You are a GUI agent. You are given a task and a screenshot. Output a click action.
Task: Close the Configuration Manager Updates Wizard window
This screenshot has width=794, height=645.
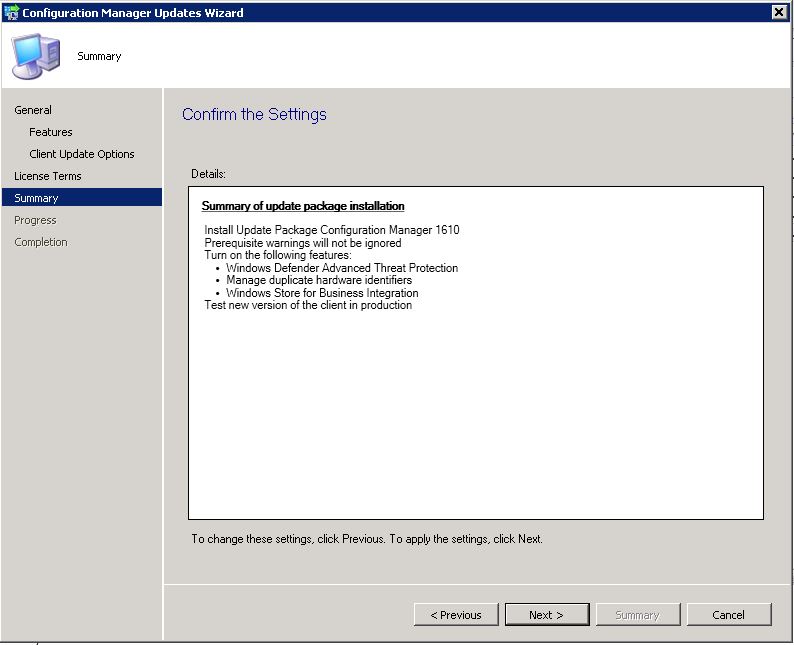779,12
